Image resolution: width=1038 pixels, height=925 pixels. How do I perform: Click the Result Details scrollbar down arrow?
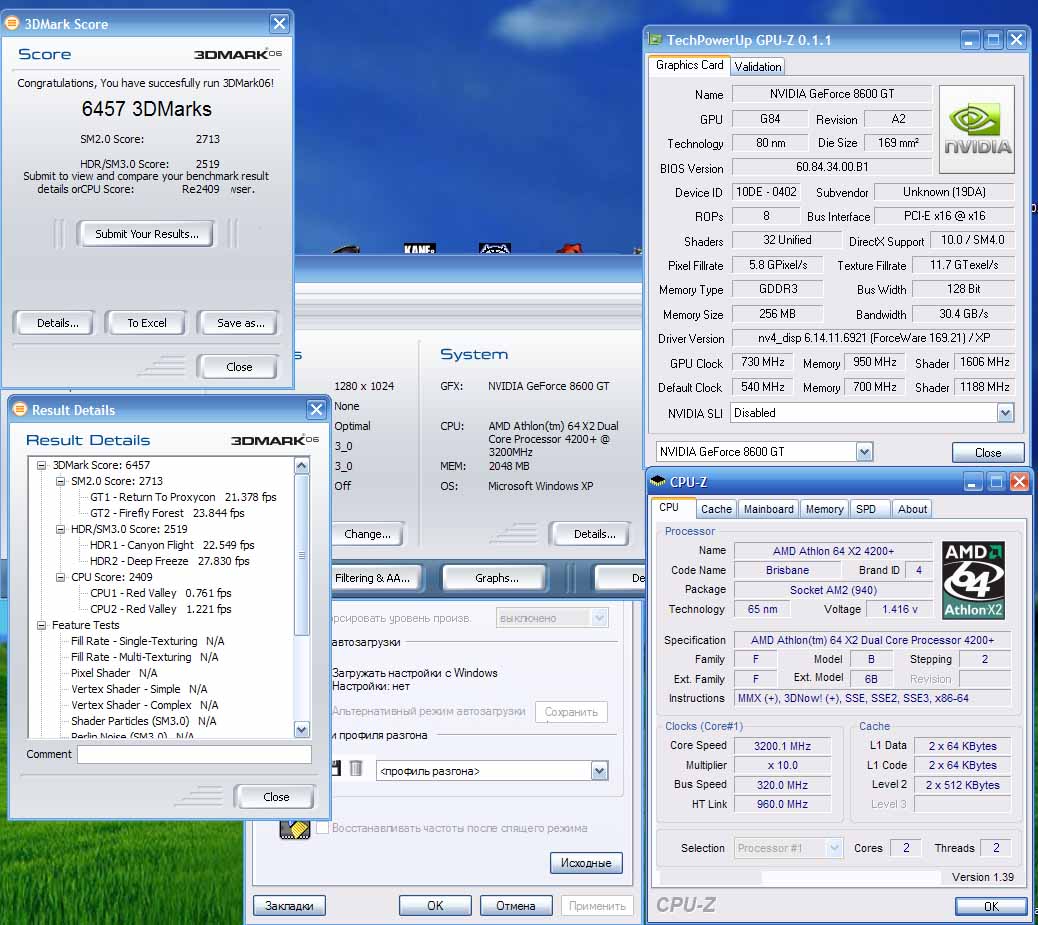301,730
